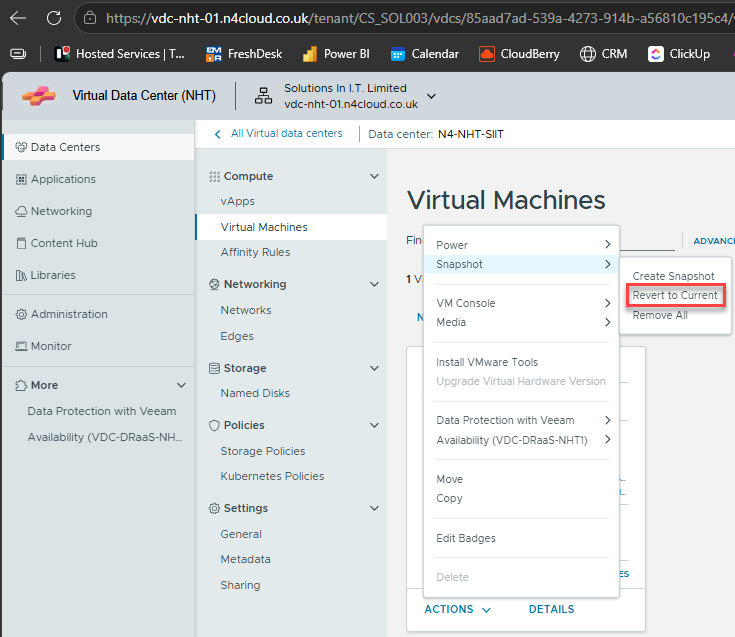Click the Monitor sidebar icon
The image size is (735, 637).
[21, 346]
